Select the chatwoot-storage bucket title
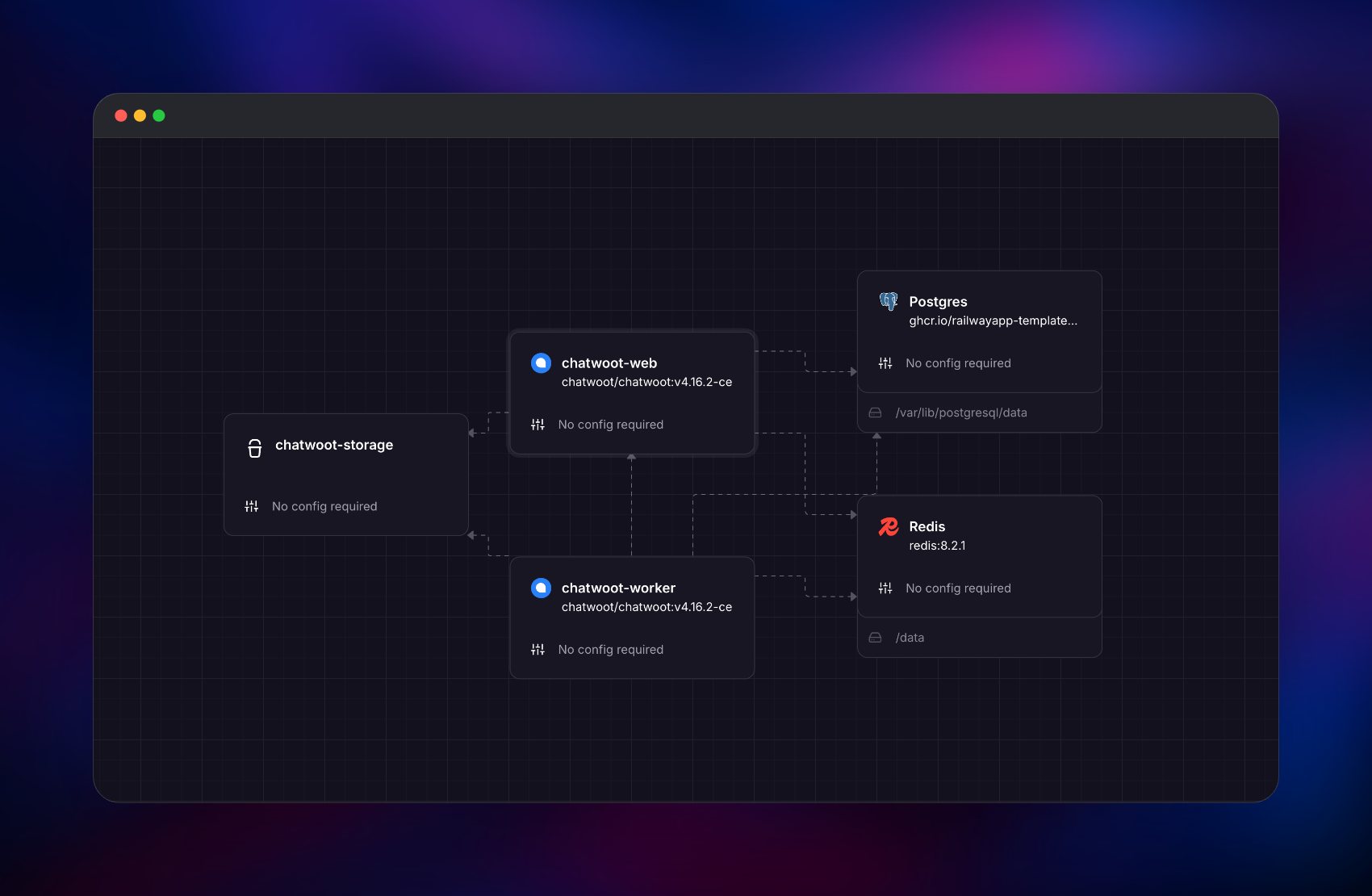The height and width of the screenshot is (896, 1372). pyautogui.click(x=334, y=445)
